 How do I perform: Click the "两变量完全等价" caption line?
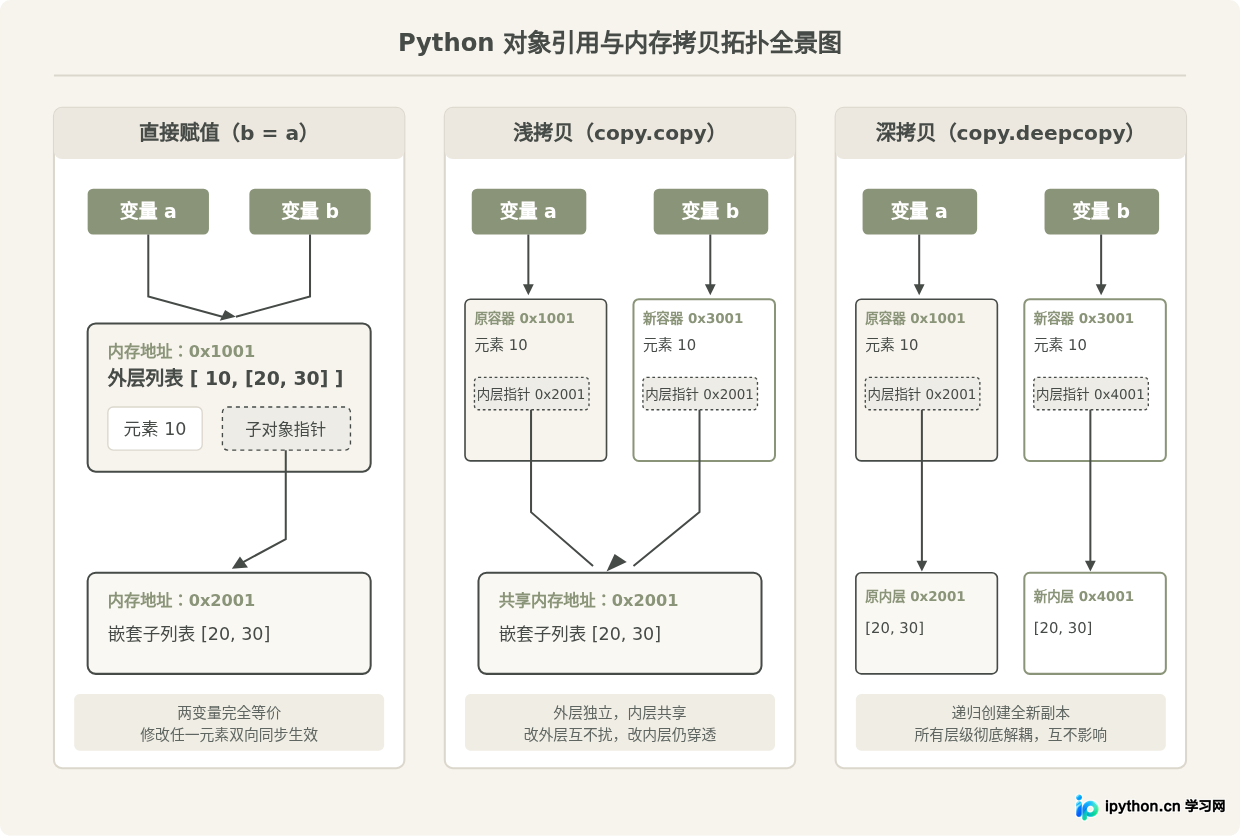click(x=229, y=713)
